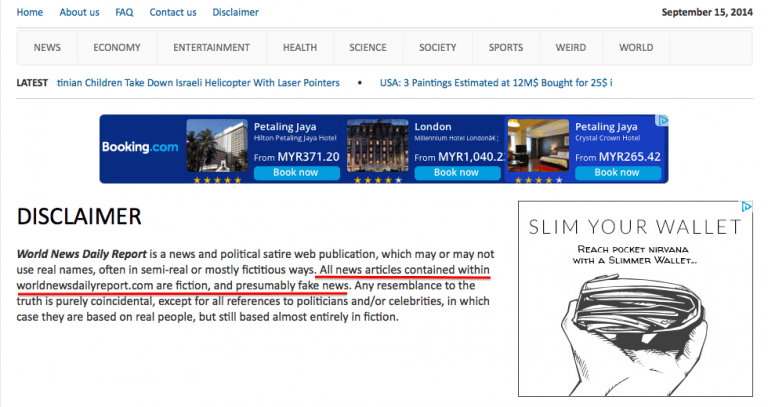Open the 3 Paintings Estimated at 12M$ headline
The image size is (768, 407).
coord(493,82)
